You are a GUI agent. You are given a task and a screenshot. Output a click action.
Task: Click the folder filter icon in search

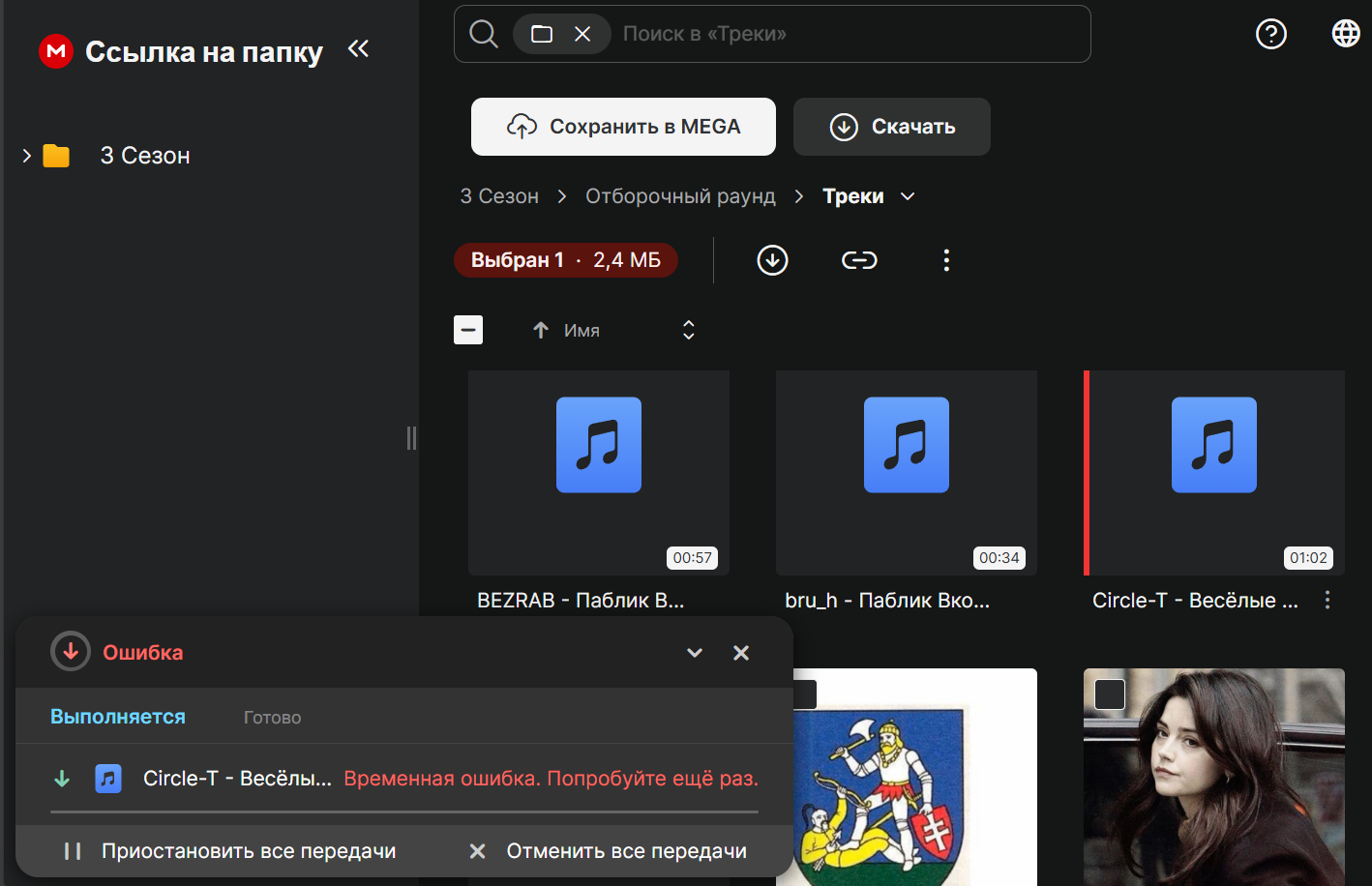[542, 34]
